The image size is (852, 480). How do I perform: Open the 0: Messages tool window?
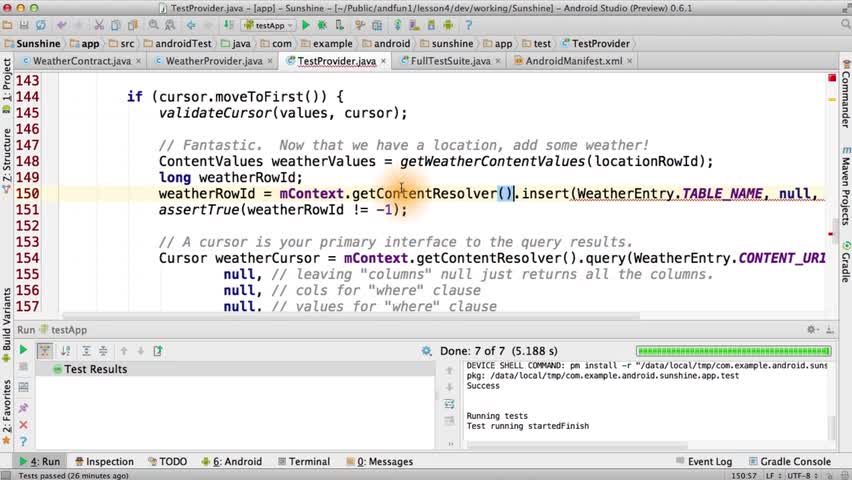coord(379,461)
